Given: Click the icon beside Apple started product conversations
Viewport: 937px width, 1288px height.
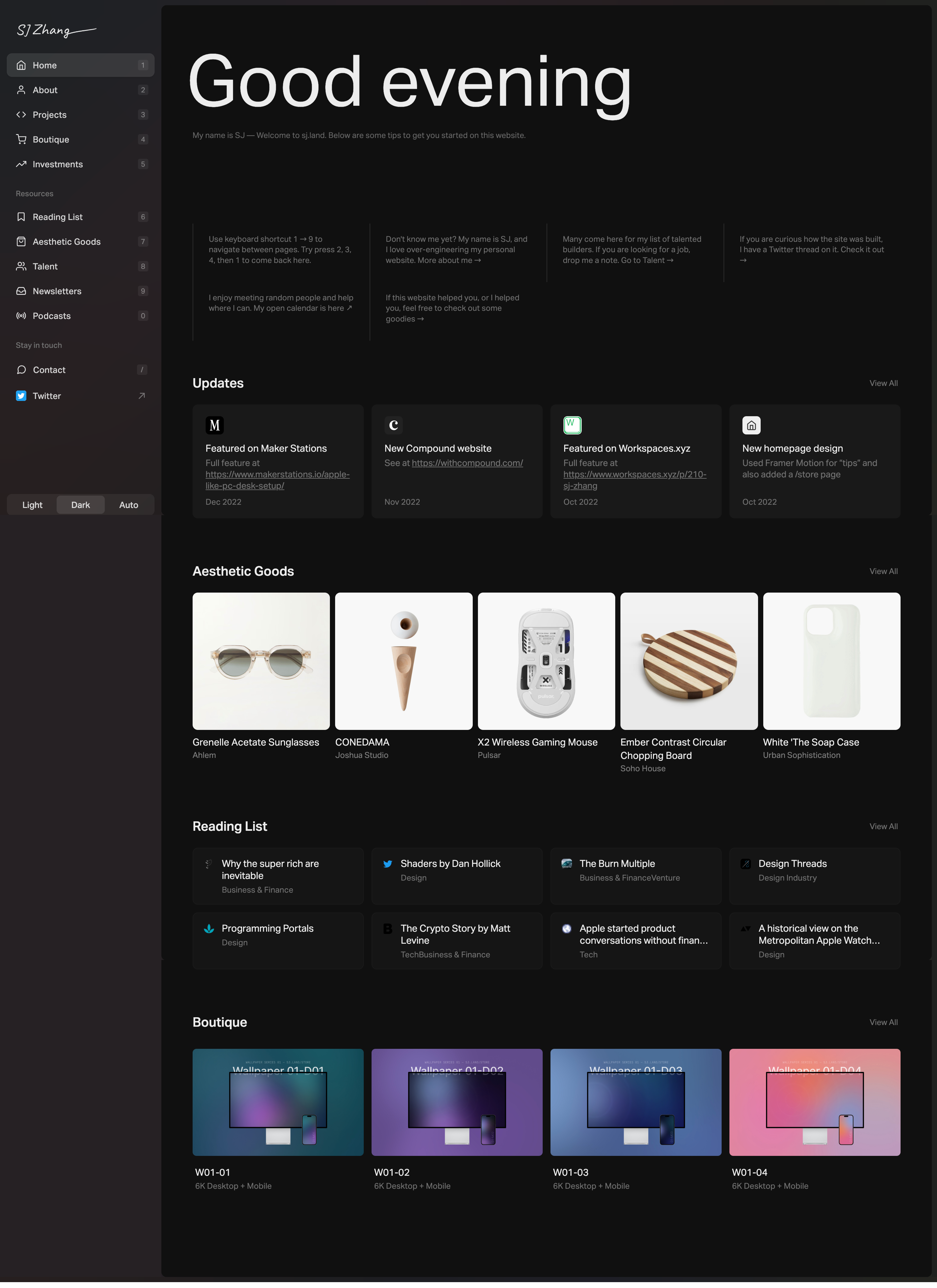Looking at the screenshot, I should tap(567, 928).
